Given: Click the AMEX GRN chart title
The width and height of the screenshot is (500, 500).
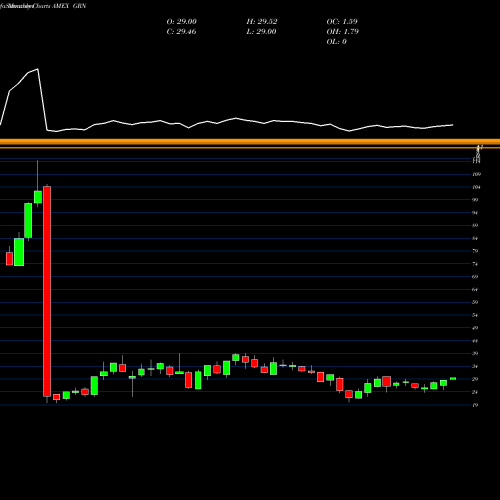Looking at the screenshot, I should 69,6.
